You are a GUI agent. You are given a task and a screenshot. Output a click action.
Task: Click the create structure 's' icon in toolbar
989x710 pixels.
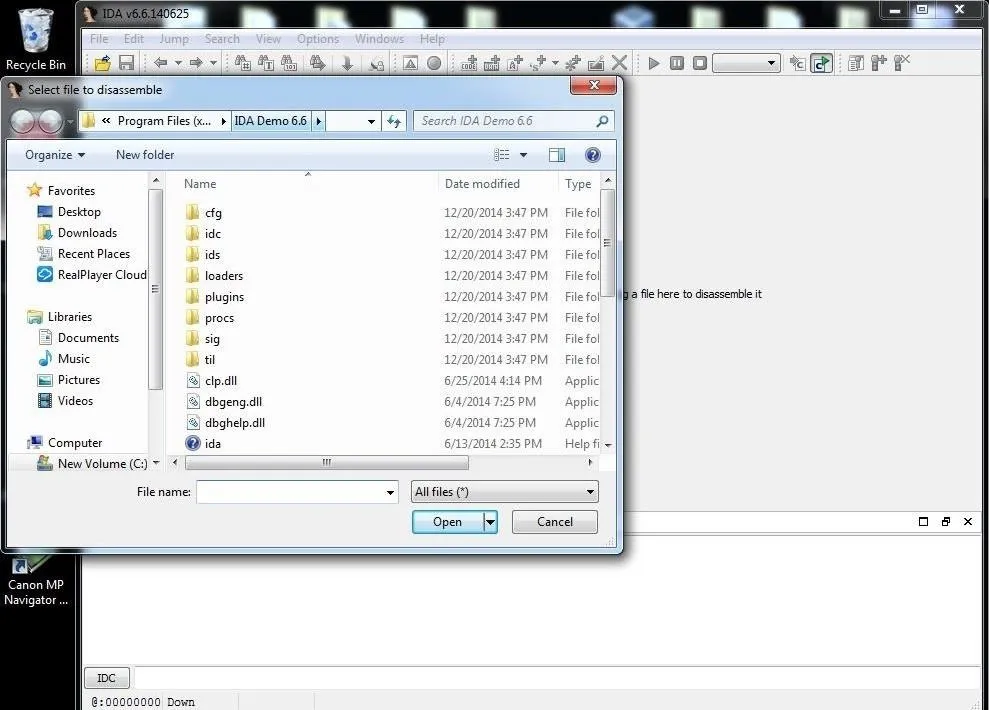pyautogui.click(x=538, y=63)
